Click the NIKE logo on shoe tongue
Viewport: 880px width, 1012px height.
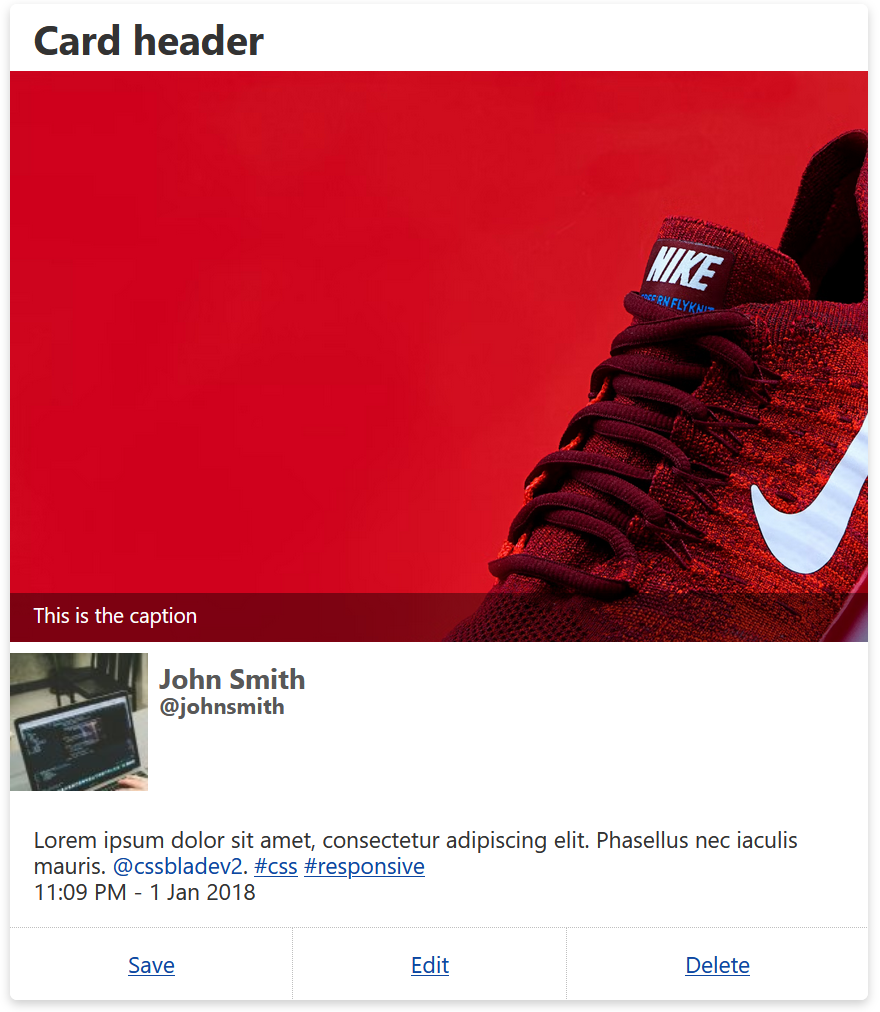[686, 268]
